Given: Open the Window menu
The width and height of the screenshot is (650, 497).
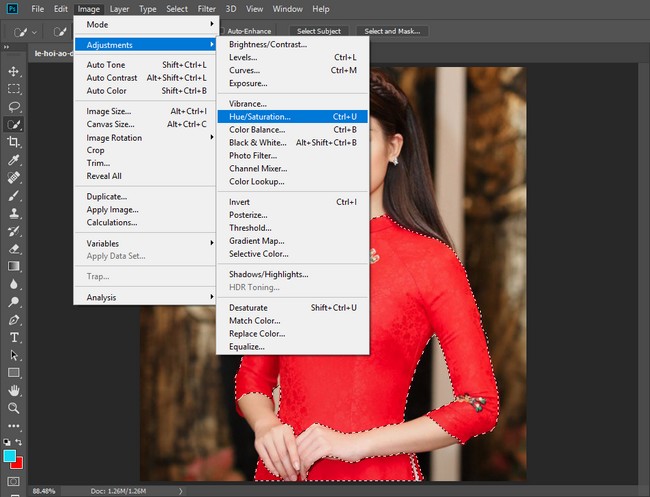Looking at the screenshot, I should click(287, 9).
